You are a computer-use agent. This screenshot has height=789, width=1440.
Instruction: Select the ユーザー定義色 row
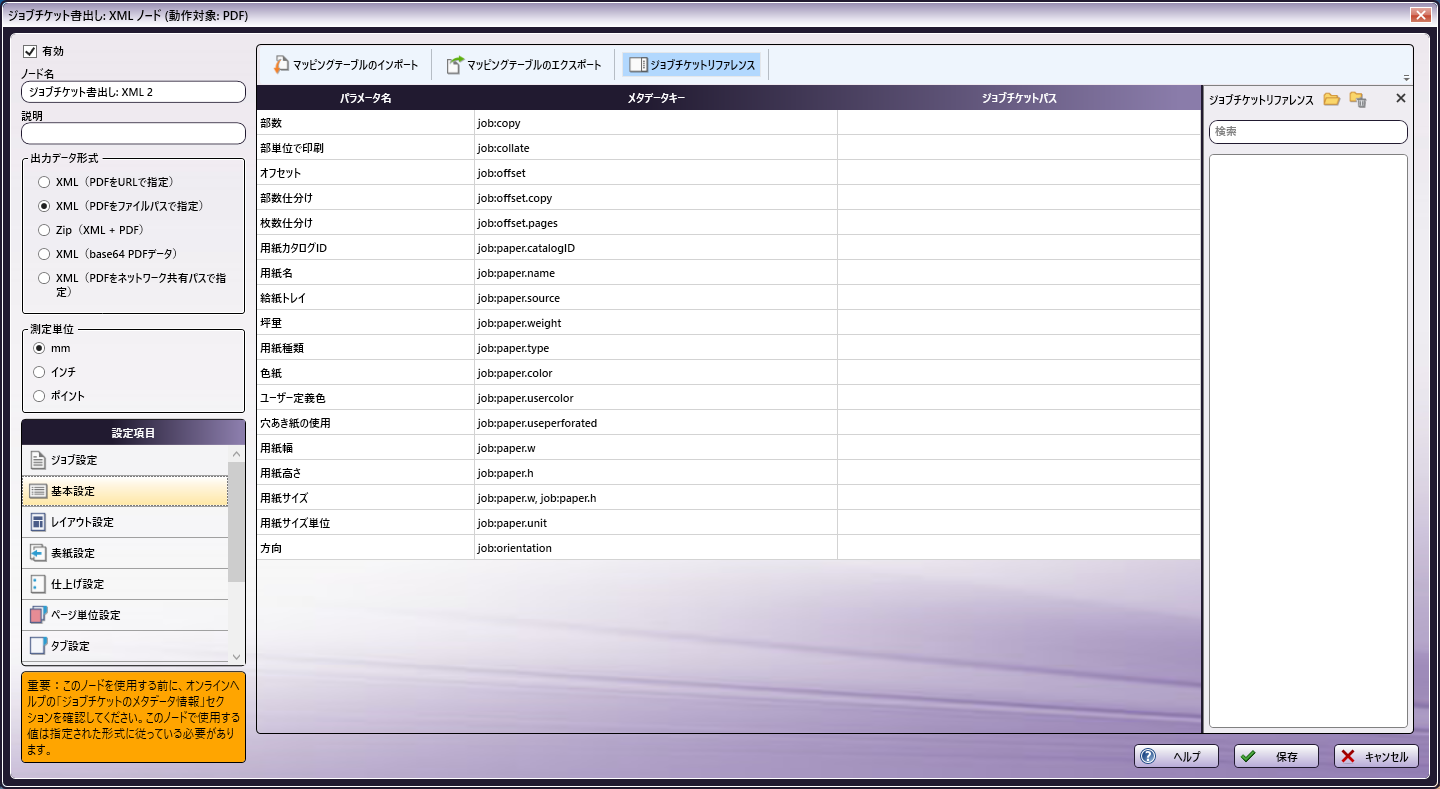729,398
